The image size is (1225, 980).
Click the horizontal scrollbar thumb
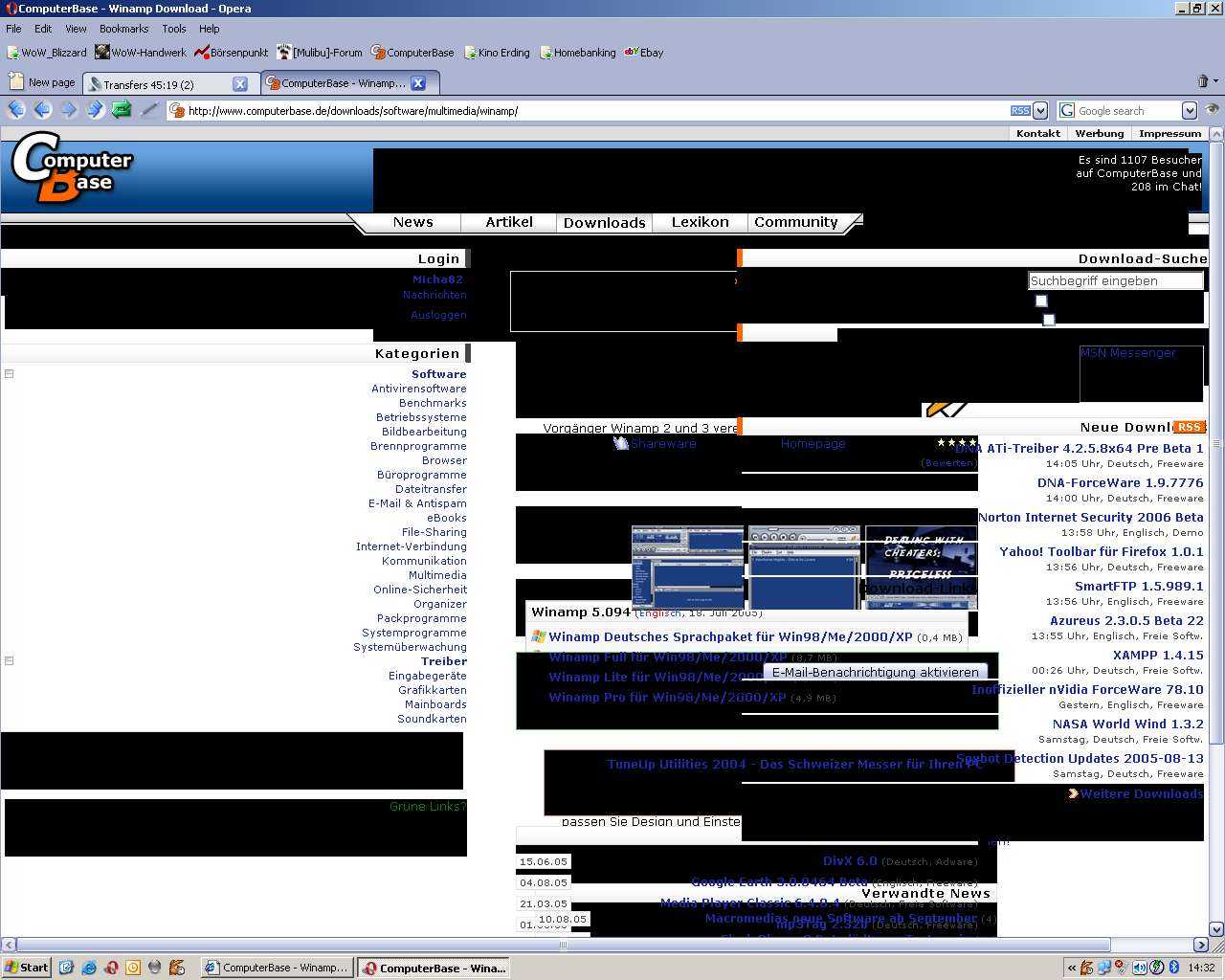click(x=563, y=945)
